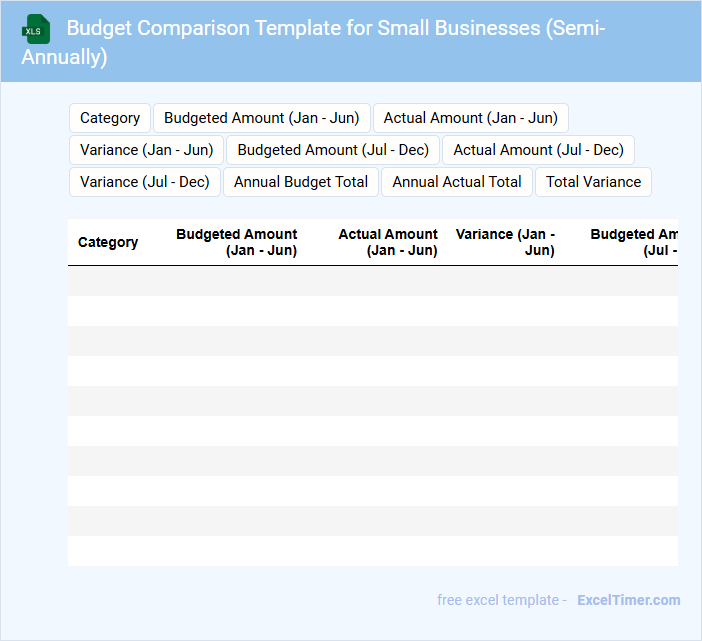Click the Annual Actual Total tag
The width and height of the screenshot is (702, 641).
[x=457, y=182]
